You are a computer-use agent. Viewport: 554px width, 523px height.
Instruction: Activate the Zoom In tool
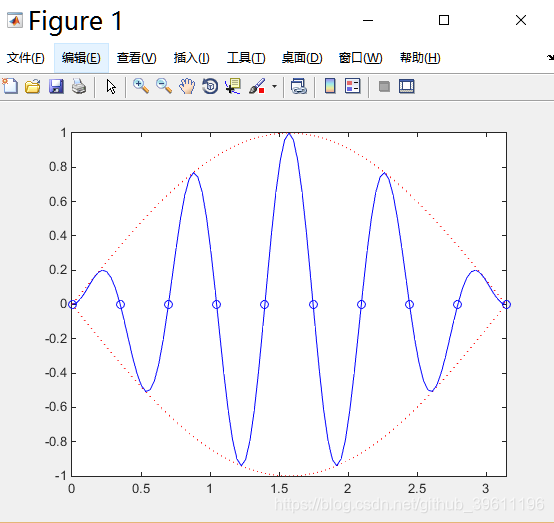[x=141, y=86]
